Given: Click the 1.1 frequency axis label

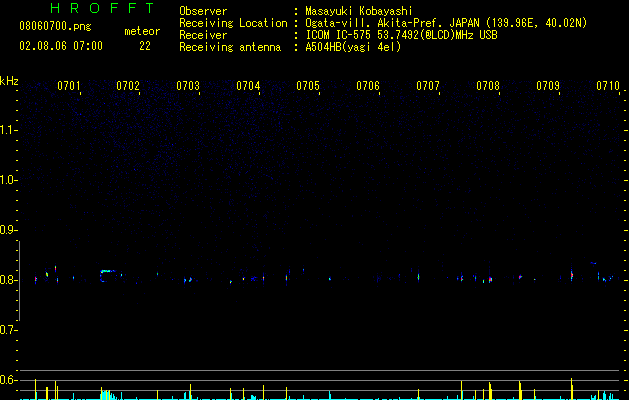Looking at the screenshot, I should [7, 130].
